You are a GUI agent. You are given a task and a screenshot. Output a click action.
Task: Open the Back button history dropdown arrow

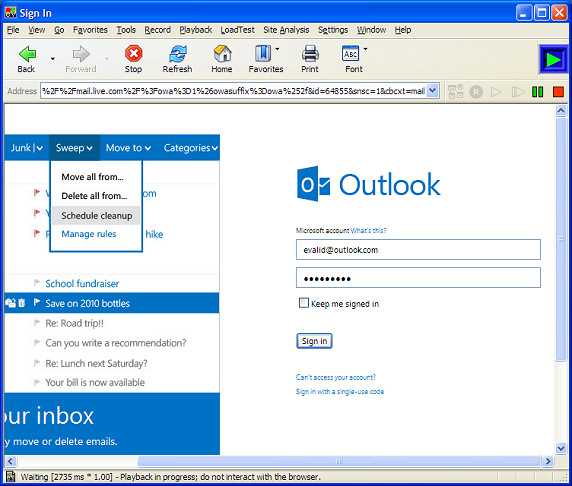(x=53, y=58)
